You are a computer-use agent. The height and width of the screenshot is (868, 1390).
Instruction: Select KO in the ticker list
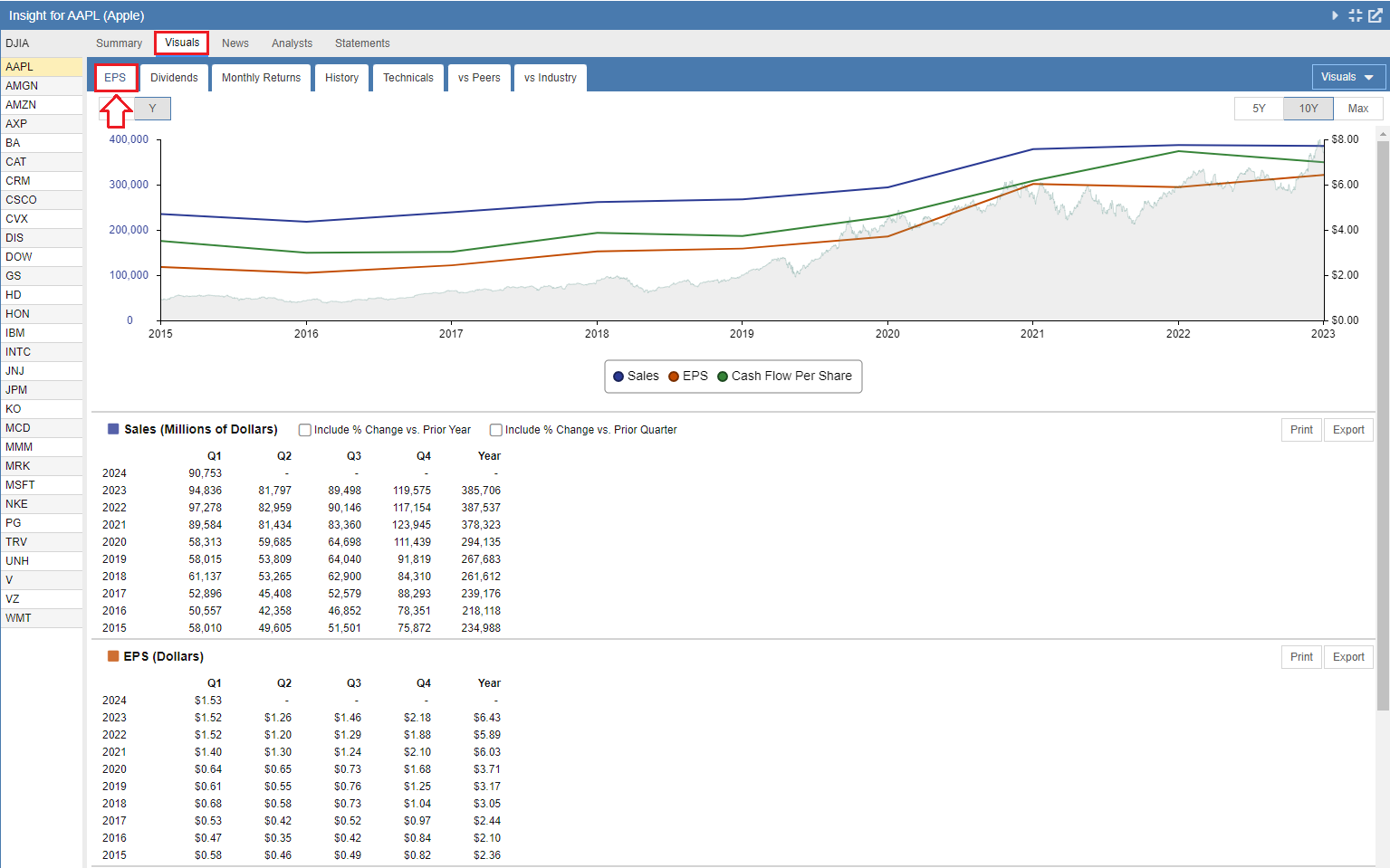[42, 409]
